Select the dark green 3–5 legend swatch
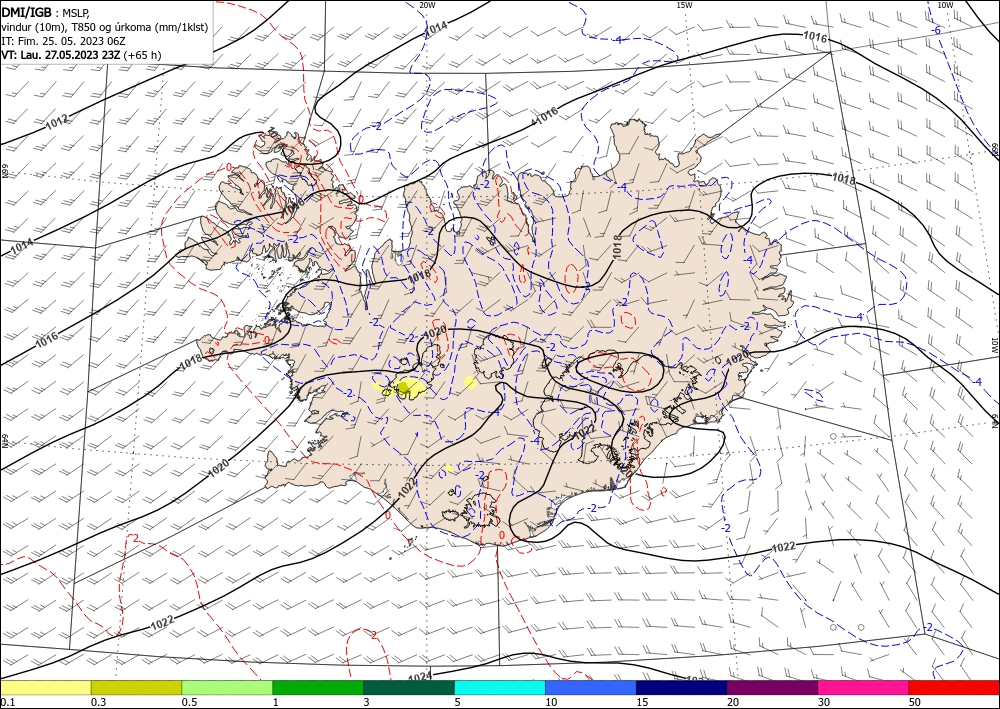1000x709 pixels. 409,687
